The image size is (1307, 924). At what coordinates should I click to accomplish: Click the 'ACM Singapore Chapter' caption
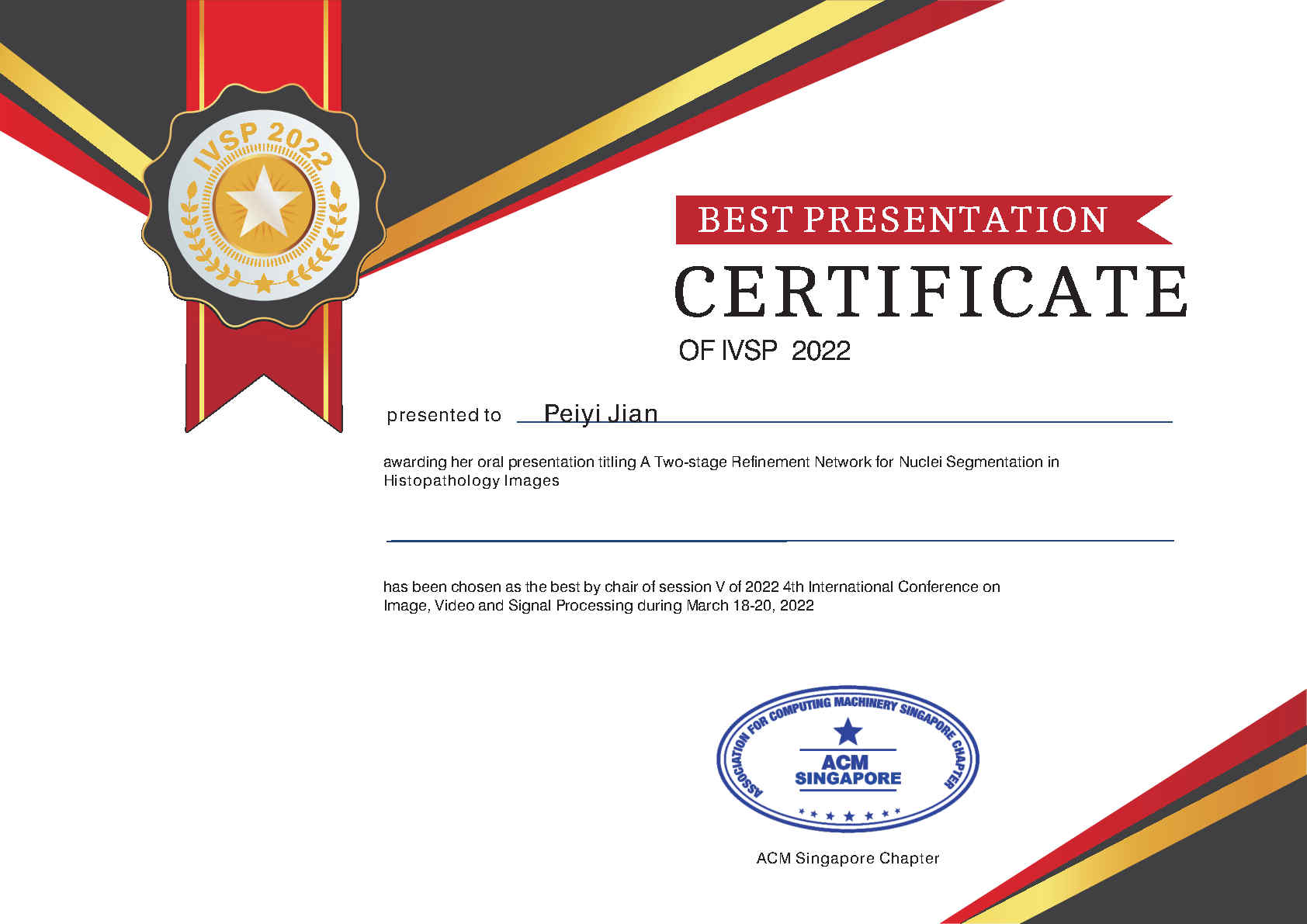[848, 858]
